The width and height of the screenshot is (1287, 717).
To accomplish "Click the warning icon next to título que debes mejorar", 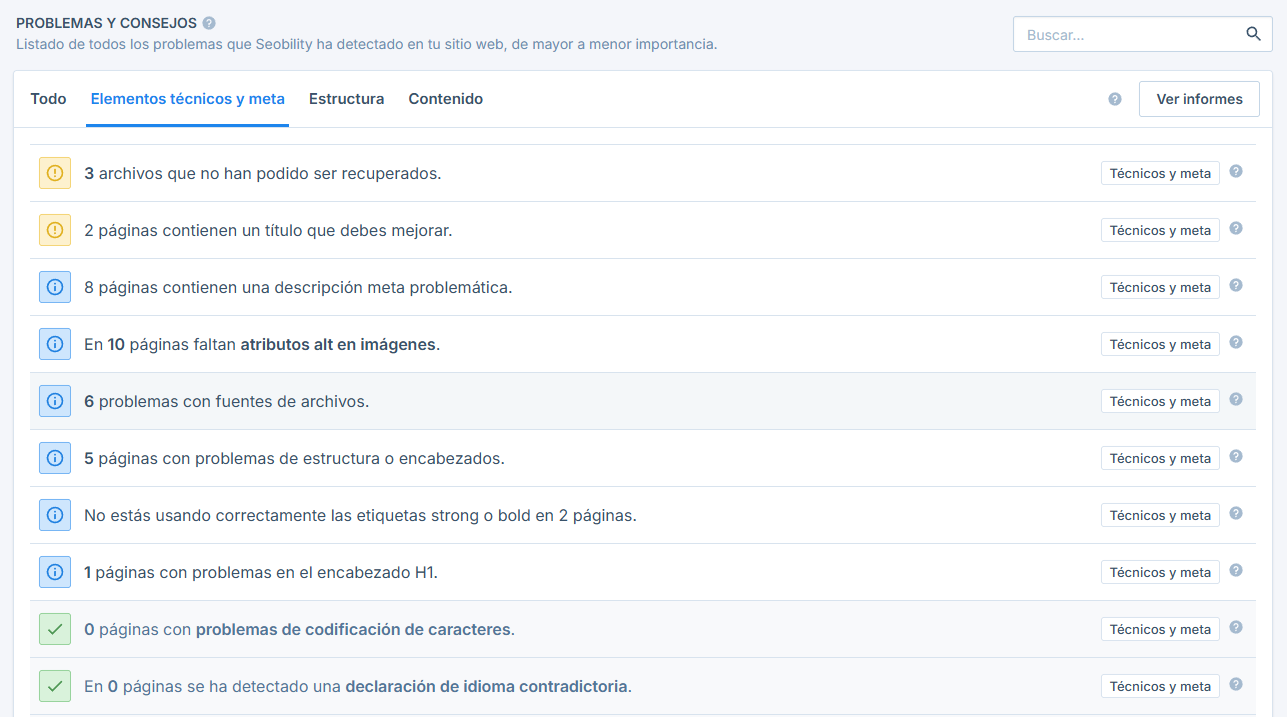I will pyautogui.click(x=54, y=229).
